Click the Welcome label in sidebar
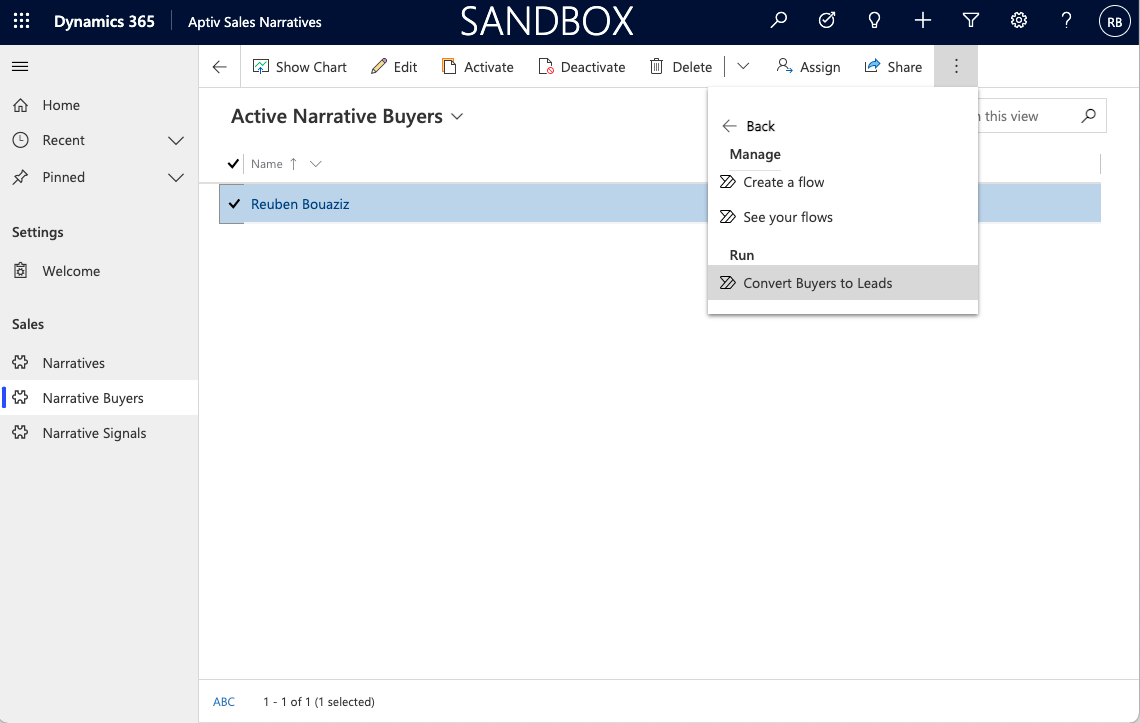Image resolution: width=1140 pixels, height=723 pixels. (x=71, y=271)
